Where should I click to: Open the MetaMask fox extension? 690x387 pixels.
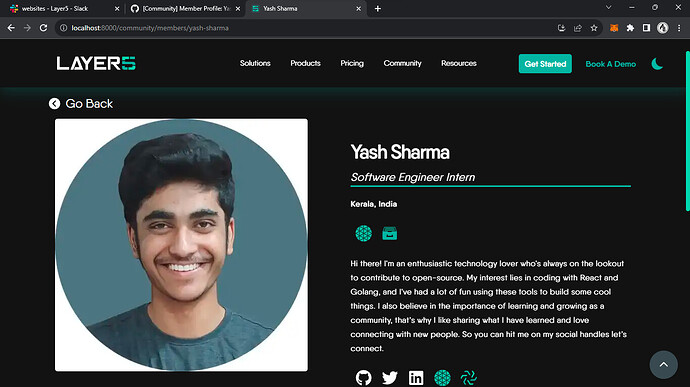click(614, 28)
